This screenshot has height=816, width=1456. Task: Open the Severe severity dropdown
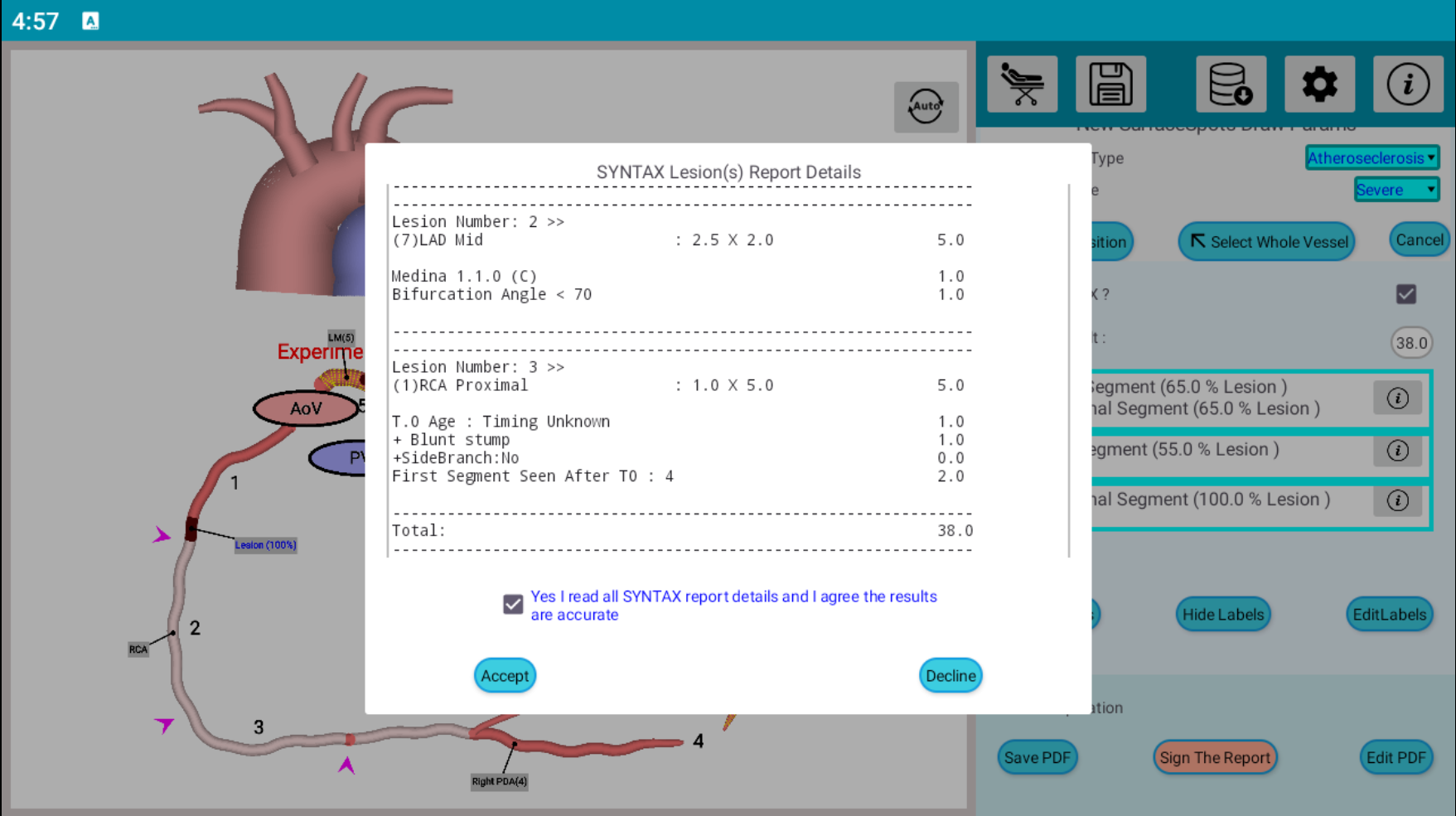[1396, 190]
